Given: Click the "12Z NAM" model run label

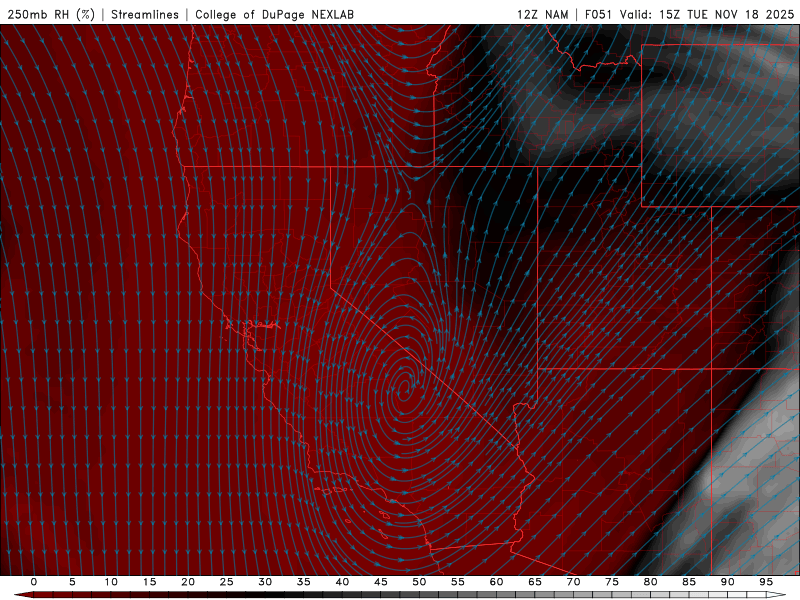Looking at the screenshot, I should click(542, 14).
